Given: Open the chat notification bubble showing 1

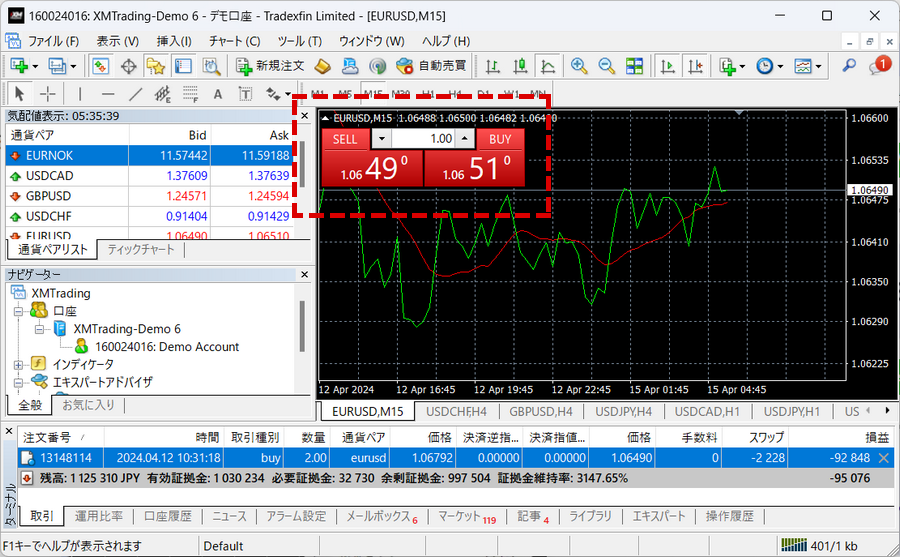Looking at the screenshot, I should pyautogui.click(x=879, y=65).
